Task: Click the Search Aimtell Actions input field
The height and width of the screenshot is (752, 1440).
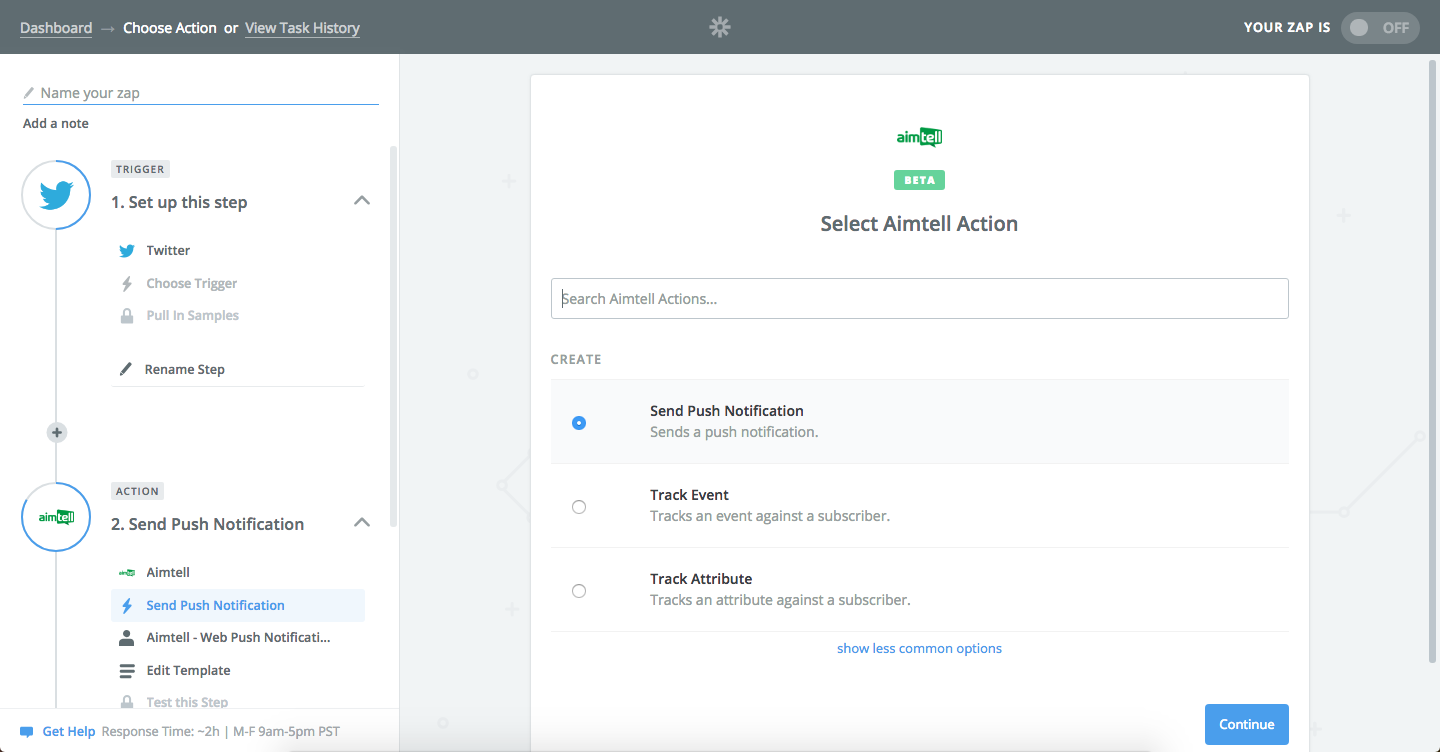Action: [919, 299]
